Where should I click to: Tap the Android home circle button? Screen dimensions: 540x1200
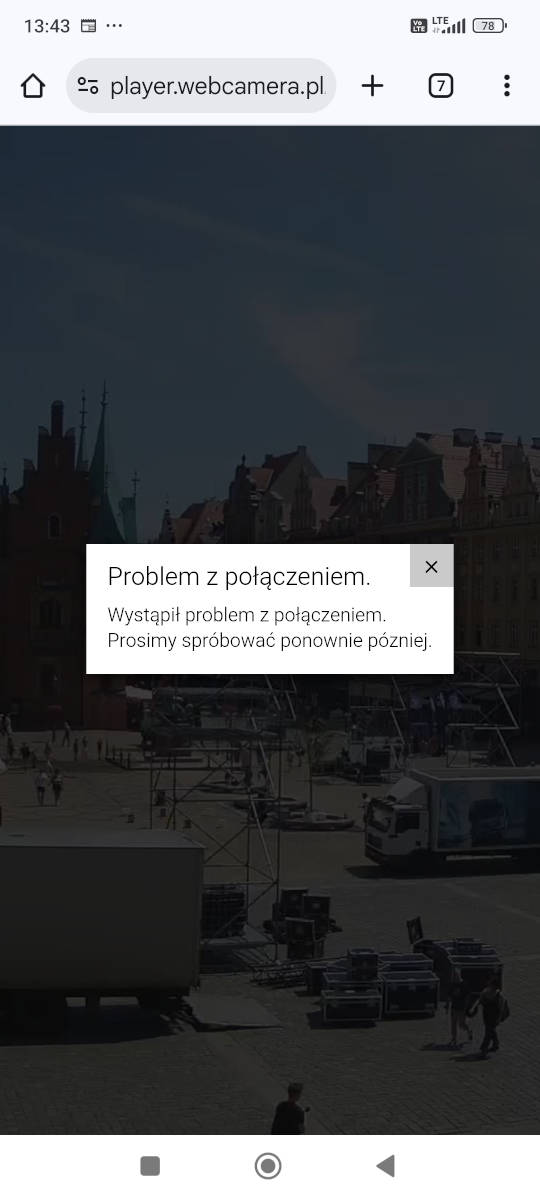[x=268, y=1165]
